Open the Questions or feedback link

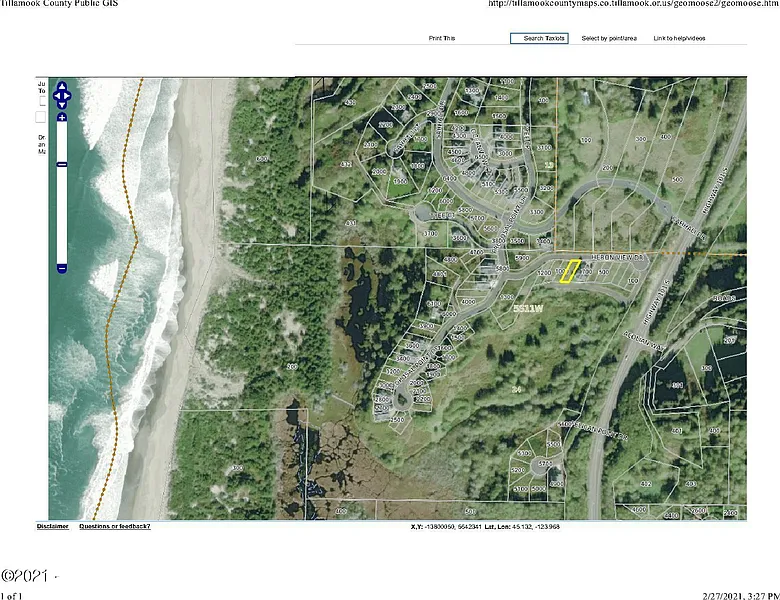(115, 526)
